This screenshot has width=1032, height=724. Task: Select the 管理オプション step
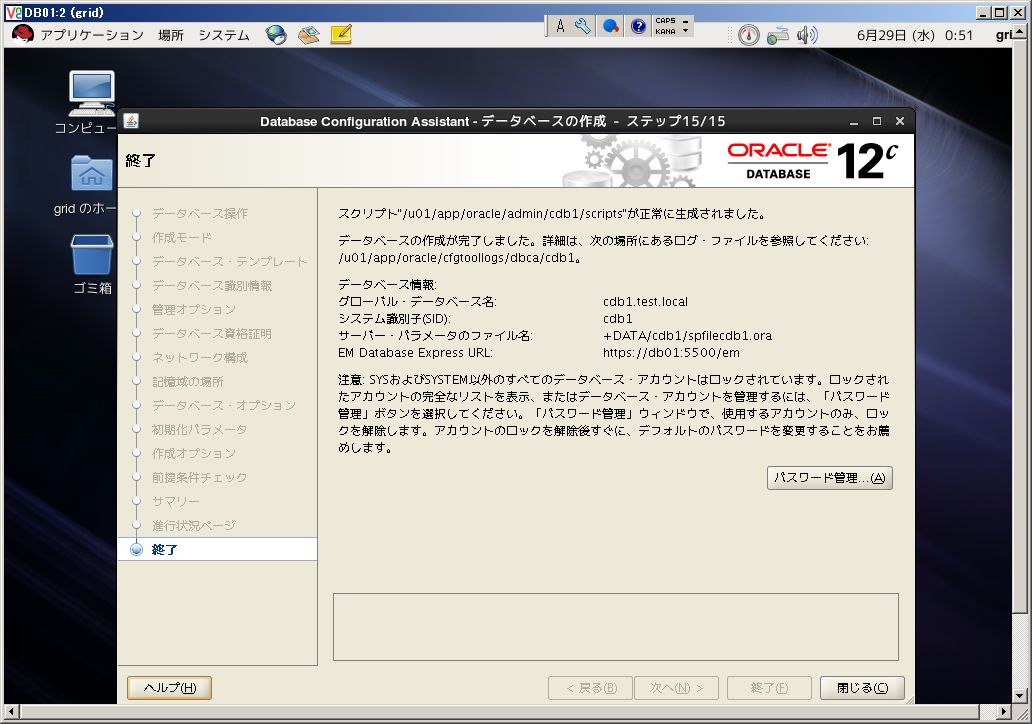tap(194, 309)
